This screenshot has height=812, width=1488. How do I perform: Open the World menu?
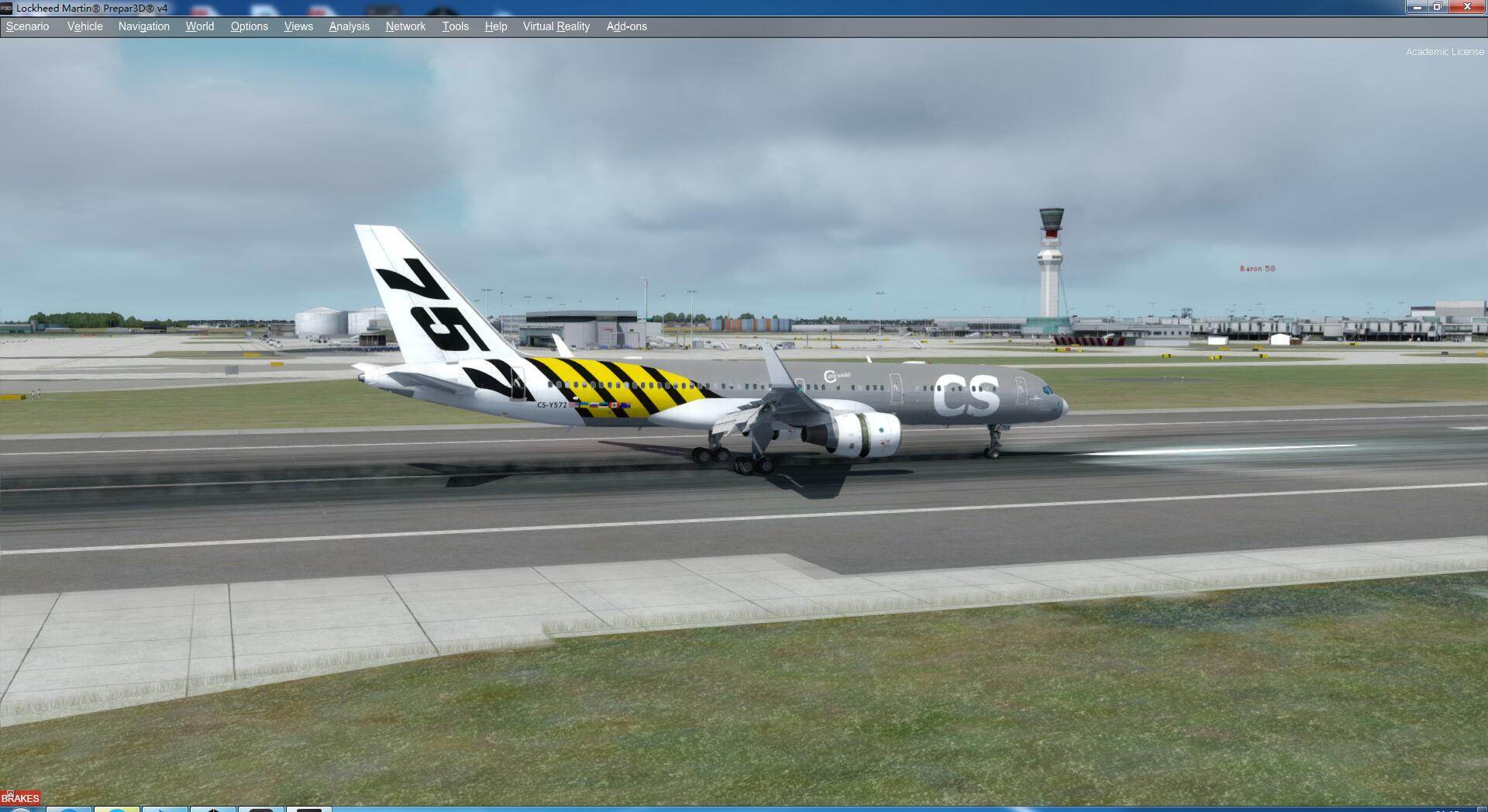click(x=199, y=26)
